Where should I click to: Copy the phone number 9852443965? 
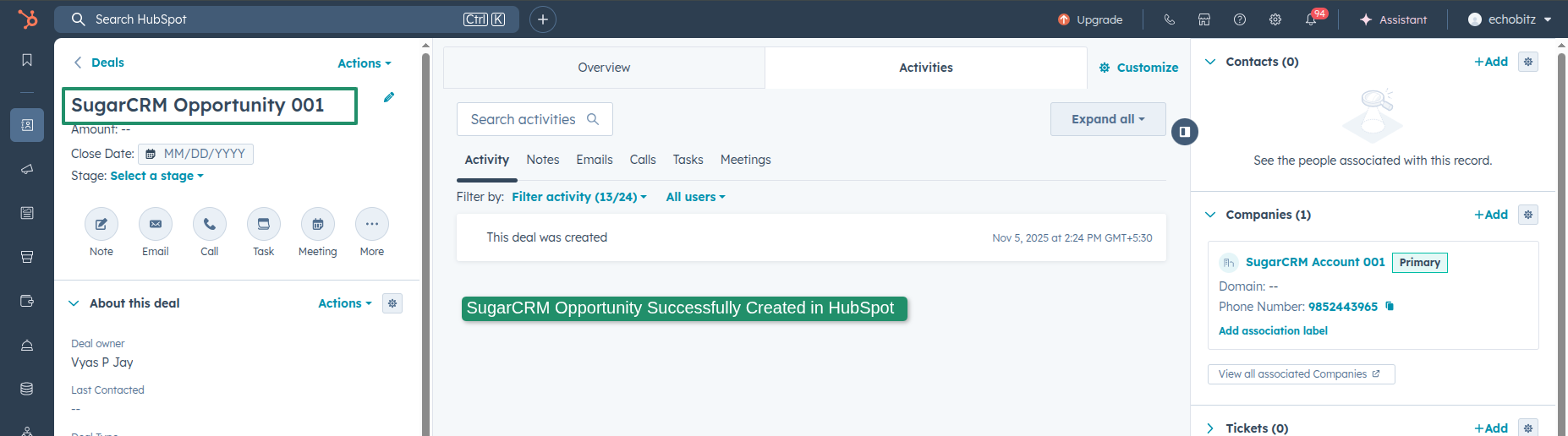coord(1390,306)
